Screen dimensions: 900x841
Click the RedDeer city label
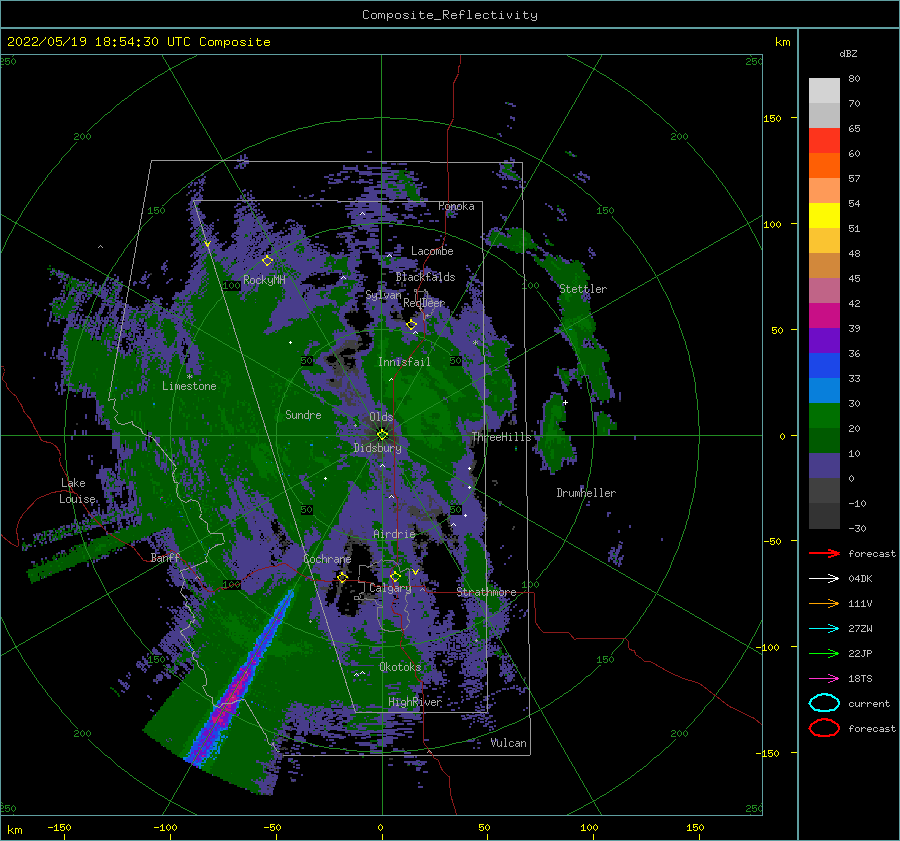[x=424, y=303]
